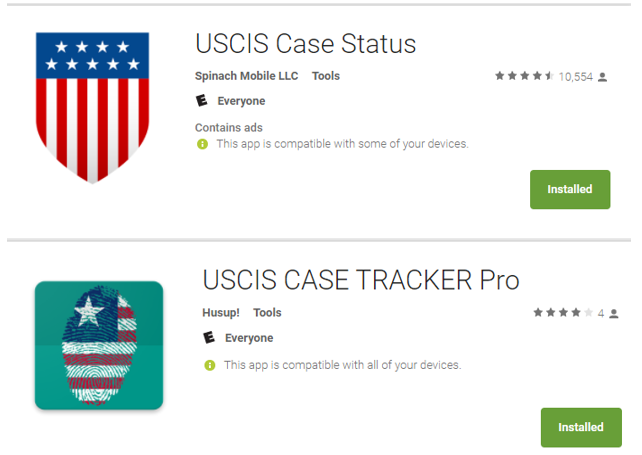Click the Everyone rating E icon for USCIS Case Status

pyautogui.click(x=201, y=100)
